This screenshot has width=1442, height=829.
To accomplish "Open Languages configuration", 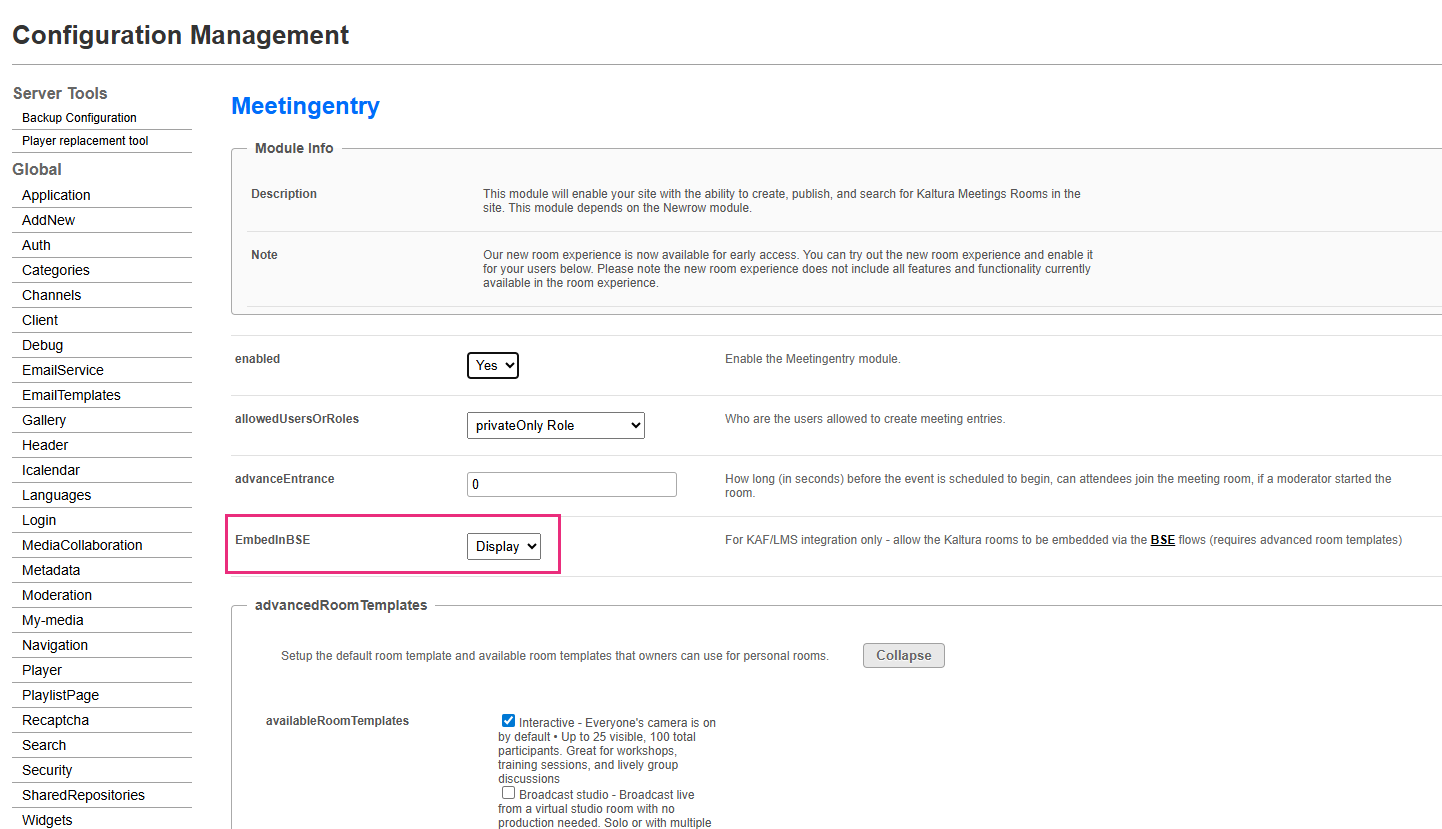I will (56, 495).
